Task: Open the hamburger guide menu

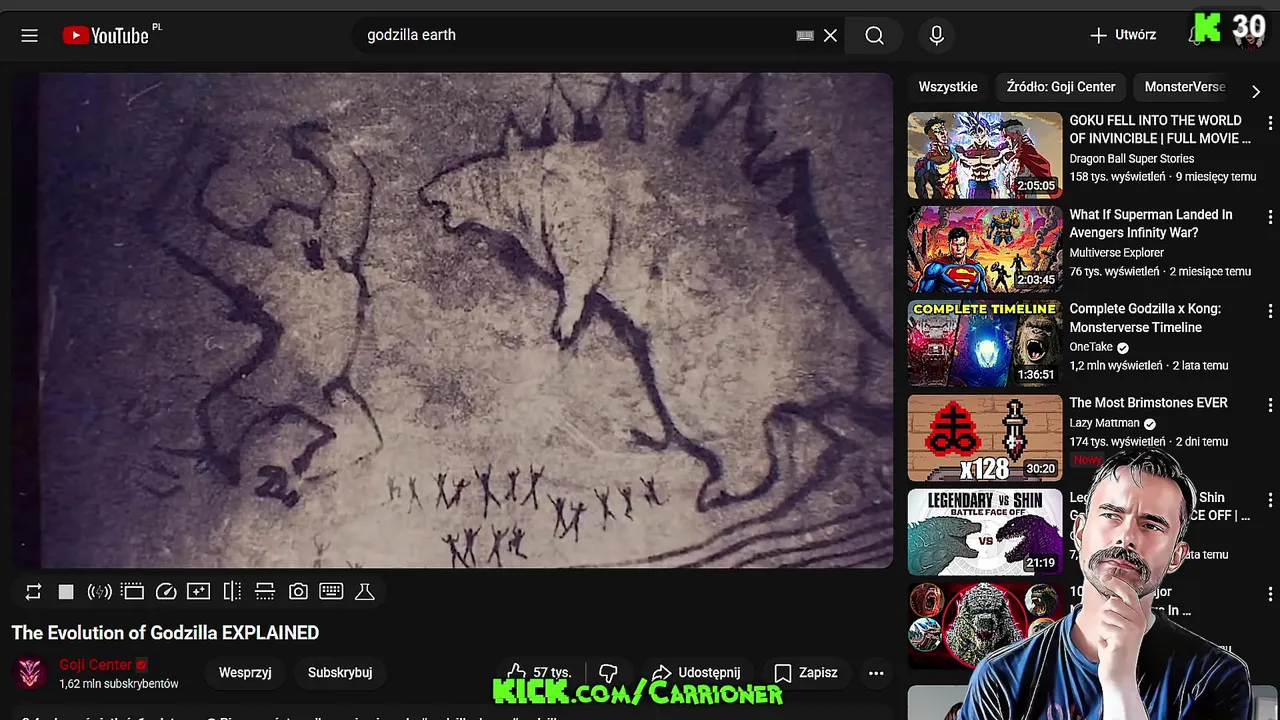Action: click(x=29, y=35)
